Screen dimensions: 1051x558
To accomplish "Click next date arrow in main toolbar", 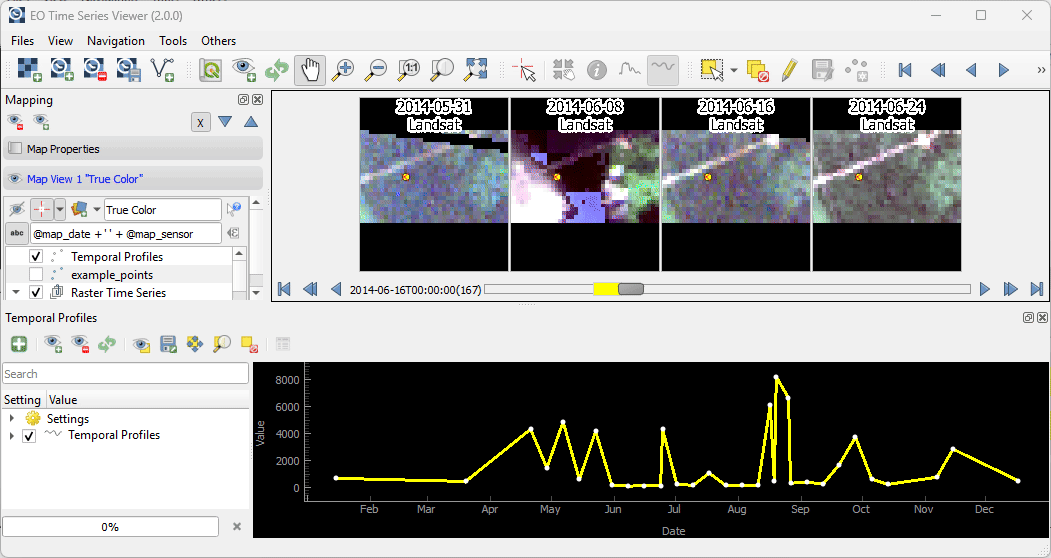I will pos(1003,69).
